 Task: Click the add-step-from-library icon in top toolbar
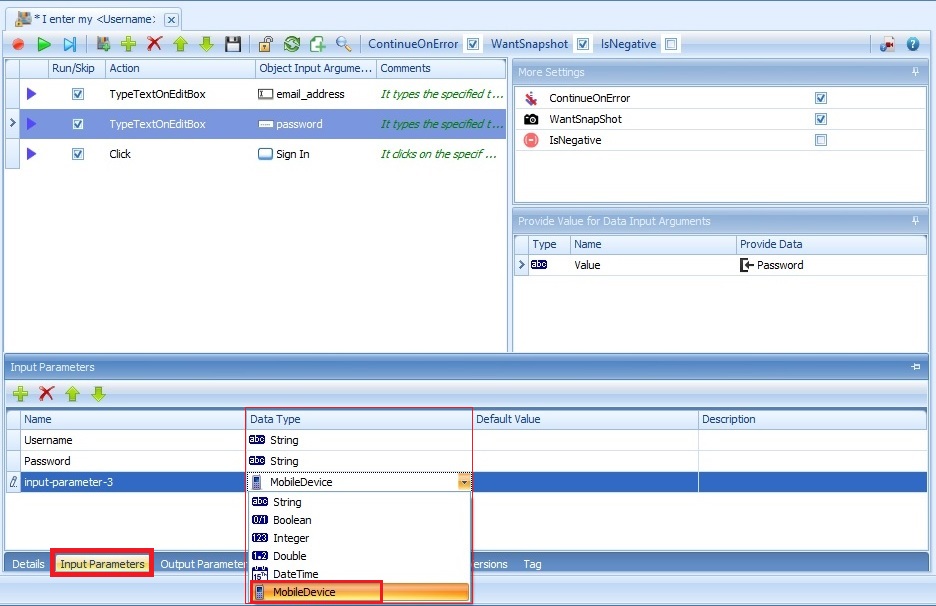[x=103, y=44]
